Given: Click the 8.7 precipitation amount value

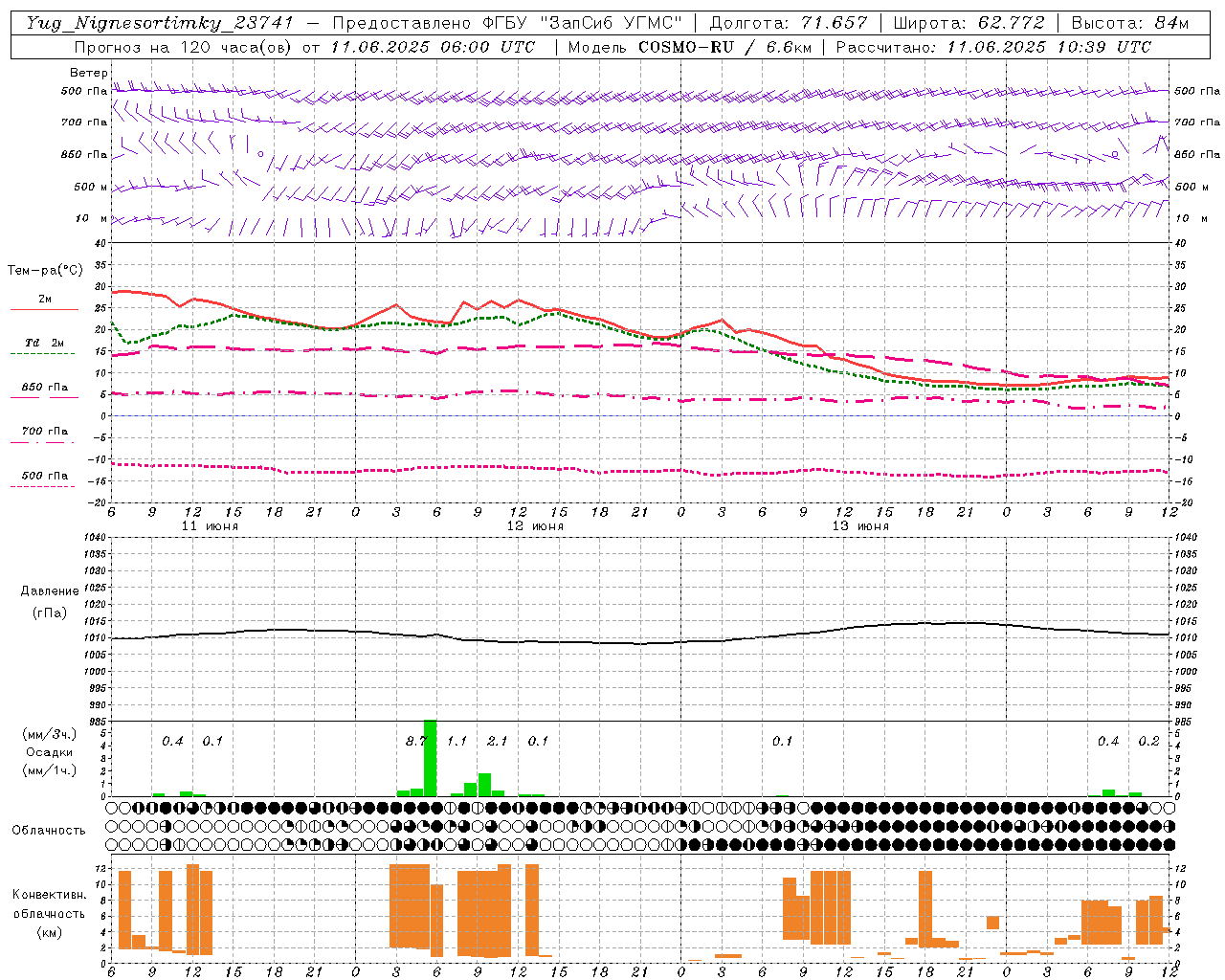Looking at the screenshot, I should pyautogui.click(x=415, y=741).
